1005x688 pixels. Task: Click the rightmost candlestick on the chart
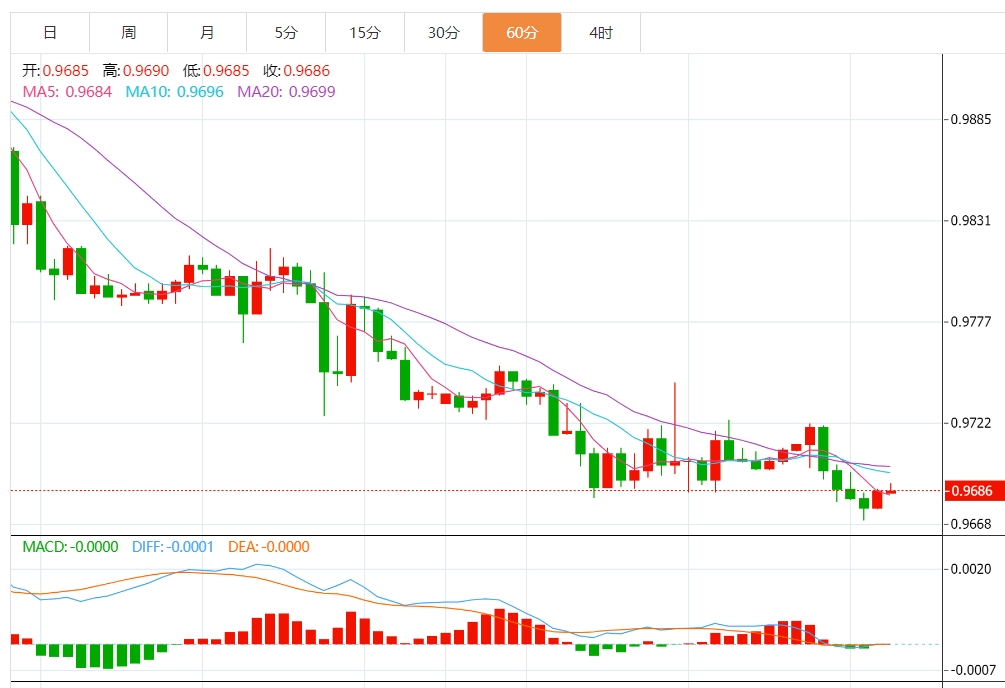pos(890,491)
